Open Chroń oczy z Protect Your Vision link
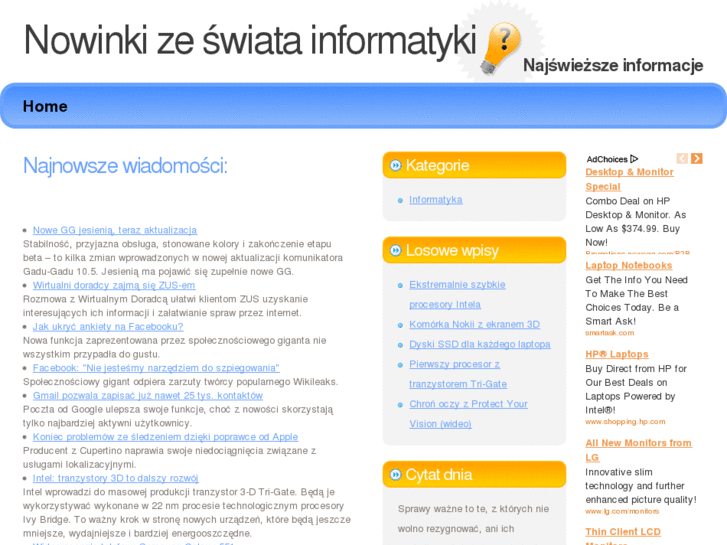This screenshot has height=545, width=727. point(468,414)
